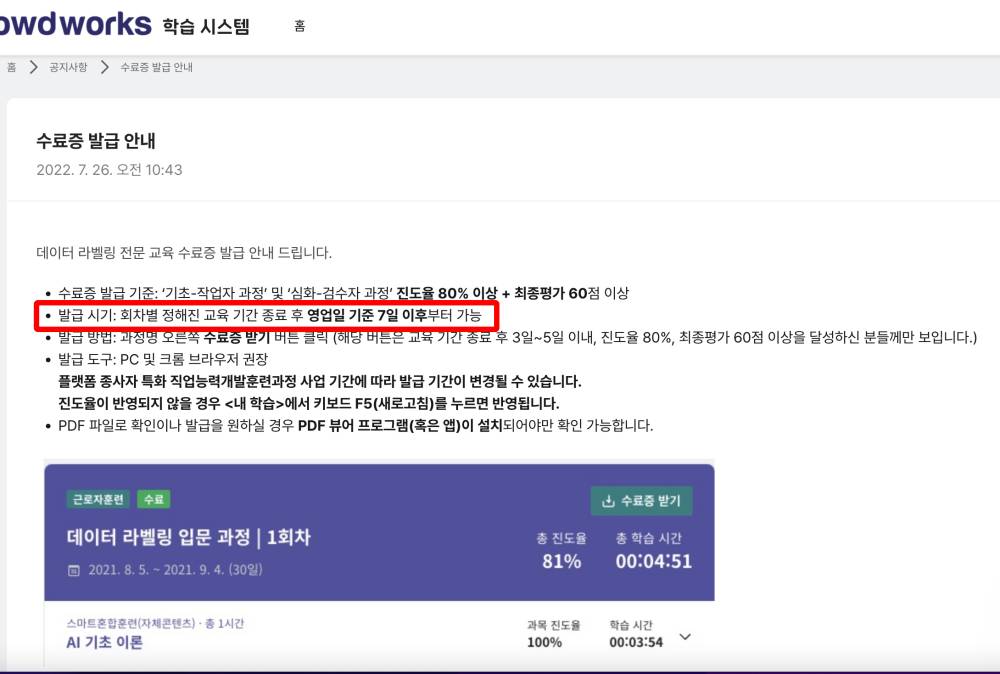
Task: Click the chevron separator after 공지사항 breadcrumb
Action: 105,66
